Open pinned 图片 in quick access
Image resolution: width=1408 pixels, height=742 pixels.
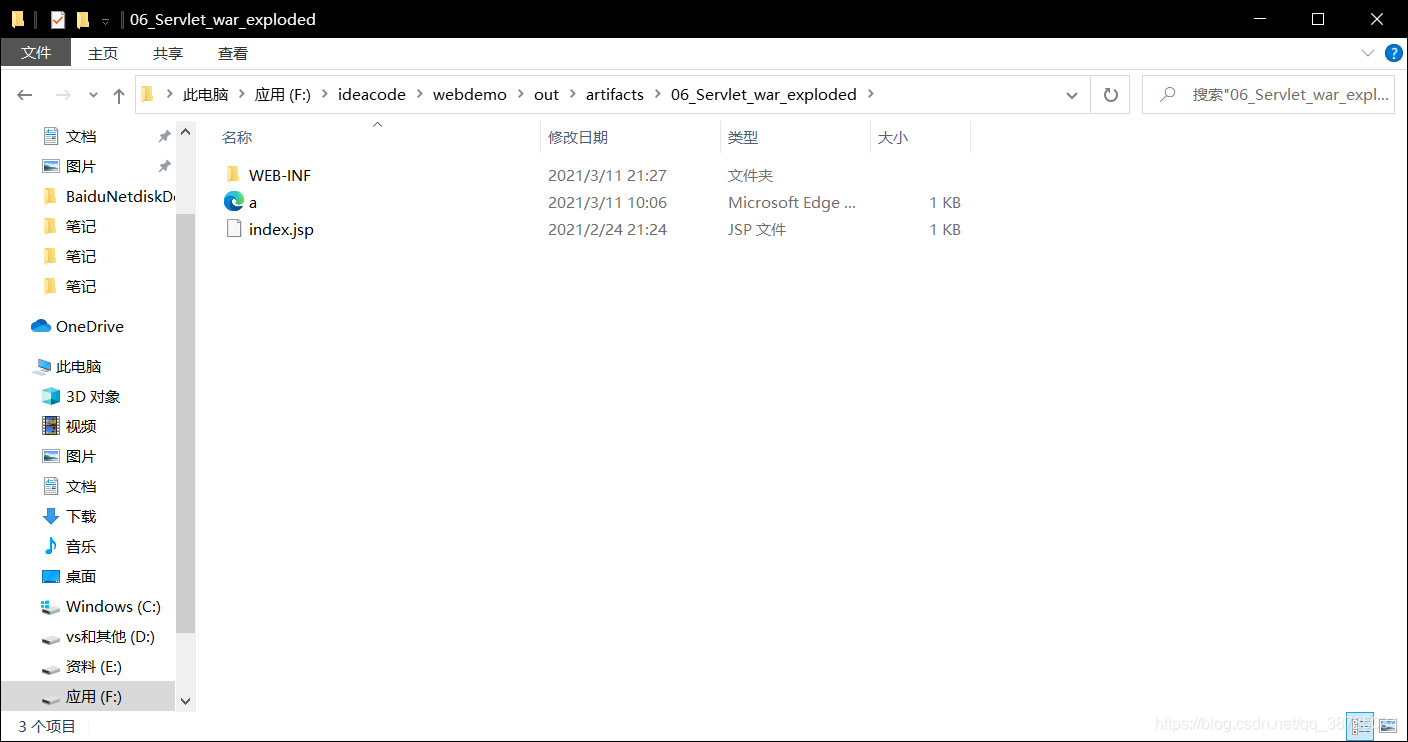tap(69, 166)
